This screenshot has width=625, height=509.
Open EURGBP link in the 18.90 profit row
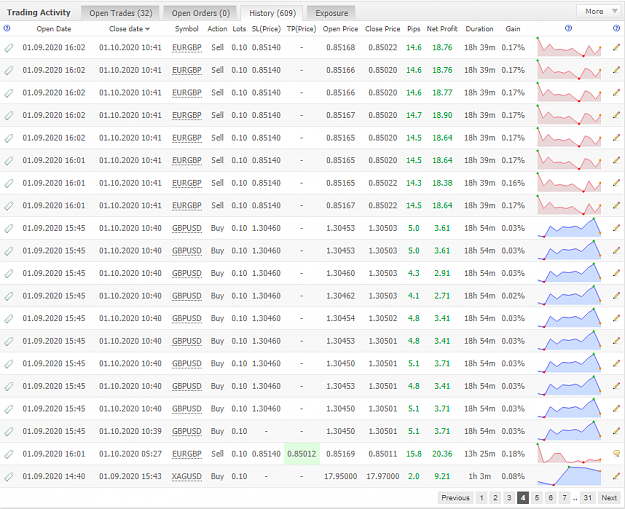pyautogui.click(x=187, y=115)
